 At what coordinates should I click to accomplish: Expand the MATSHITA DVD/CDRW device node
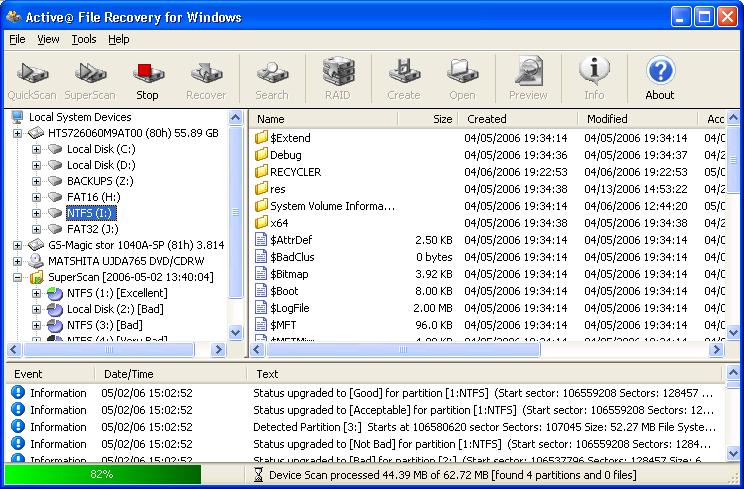18,261
